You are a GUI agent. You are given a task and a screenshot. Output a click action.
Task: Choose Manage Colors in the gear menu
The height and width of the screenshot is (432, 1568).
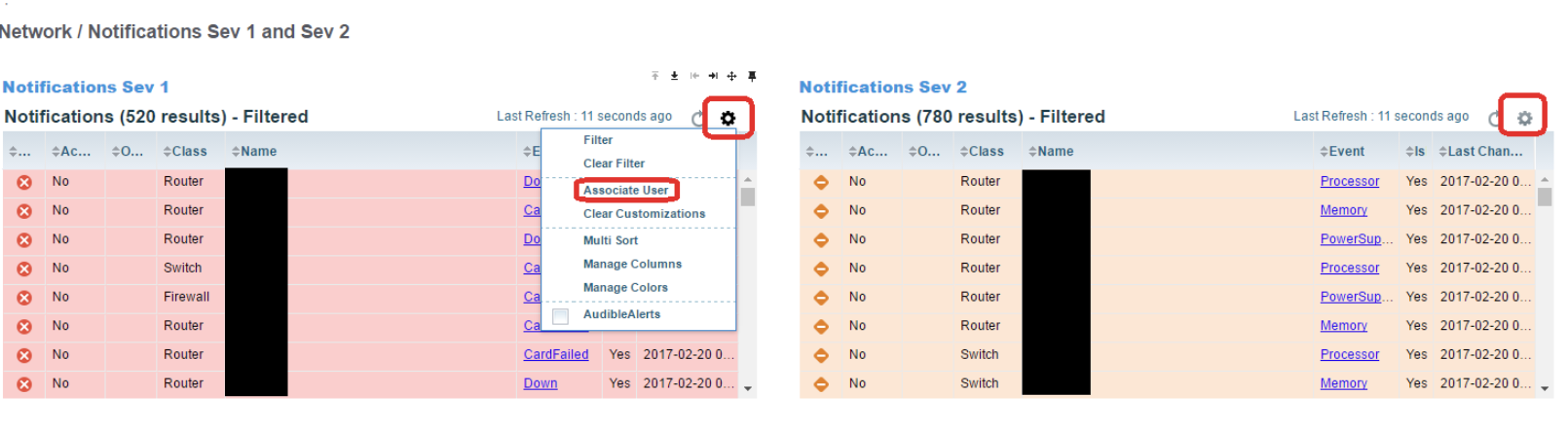click(625, 288)
